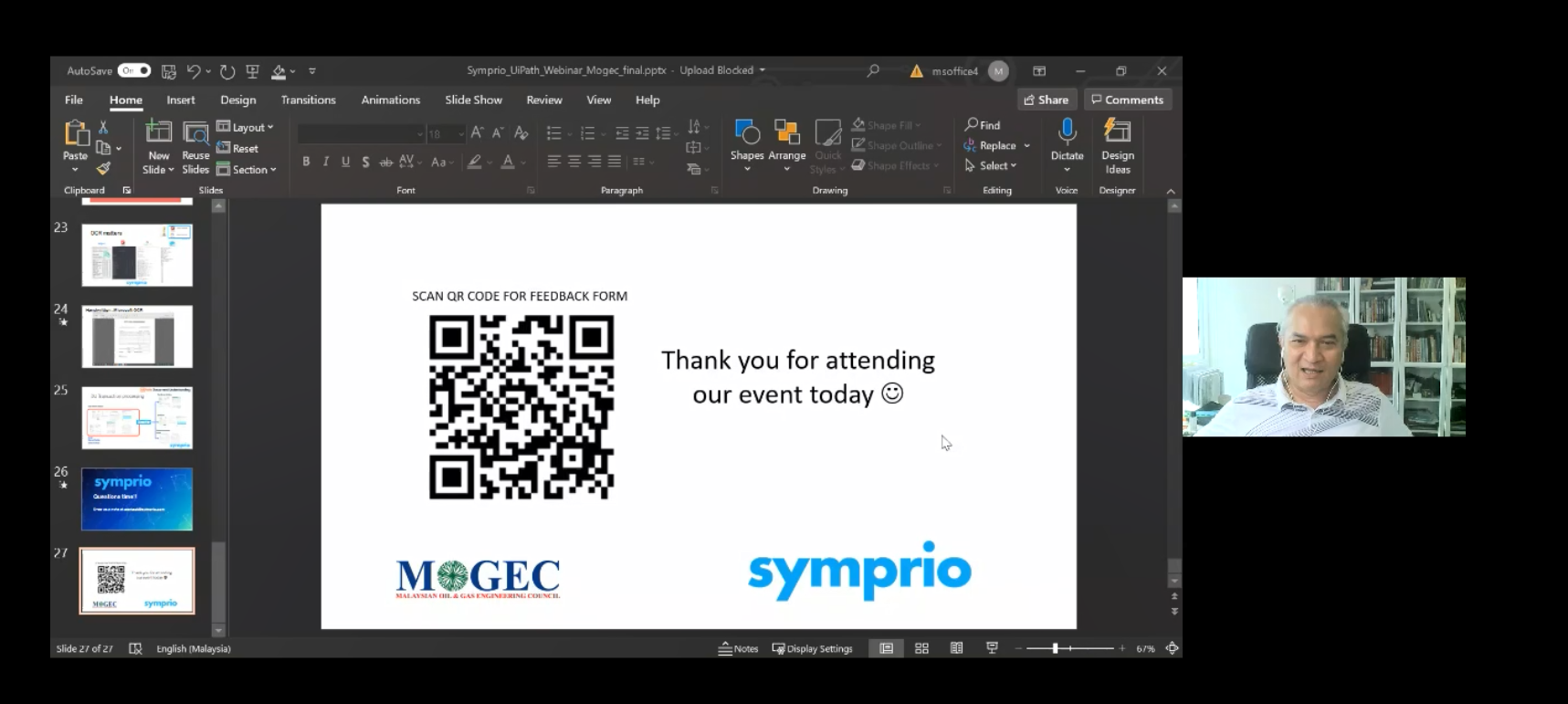Image resolution: width=1568 pixels, height=704 pixels.
Task: Click the Reset slide button
Action: 237,148
